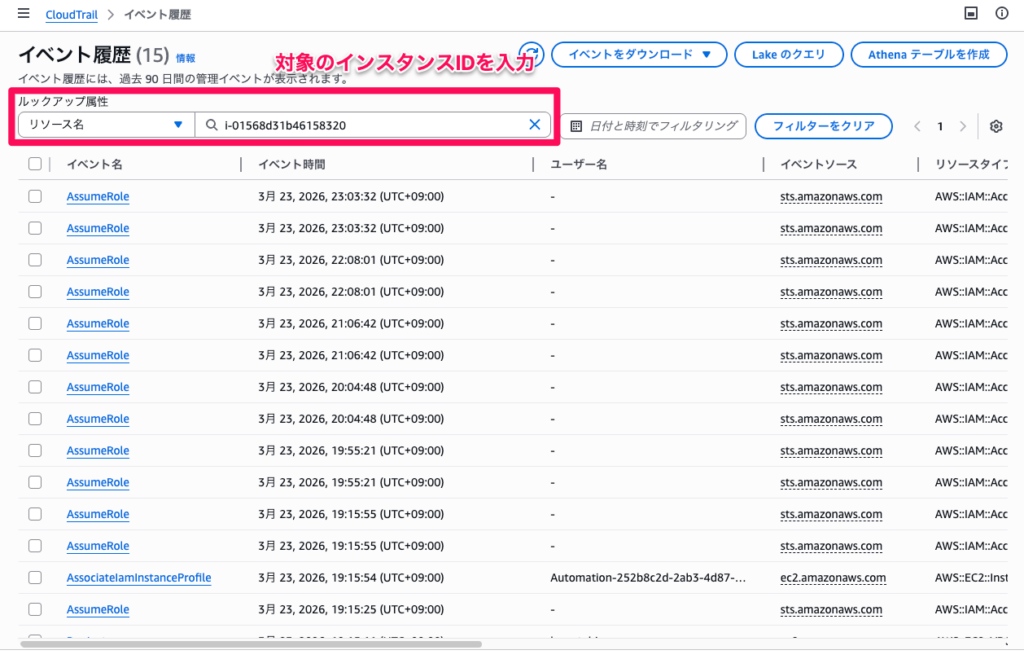Go to previous page arrow
This screenshot has width=1024, height=659.
(918, 126)
